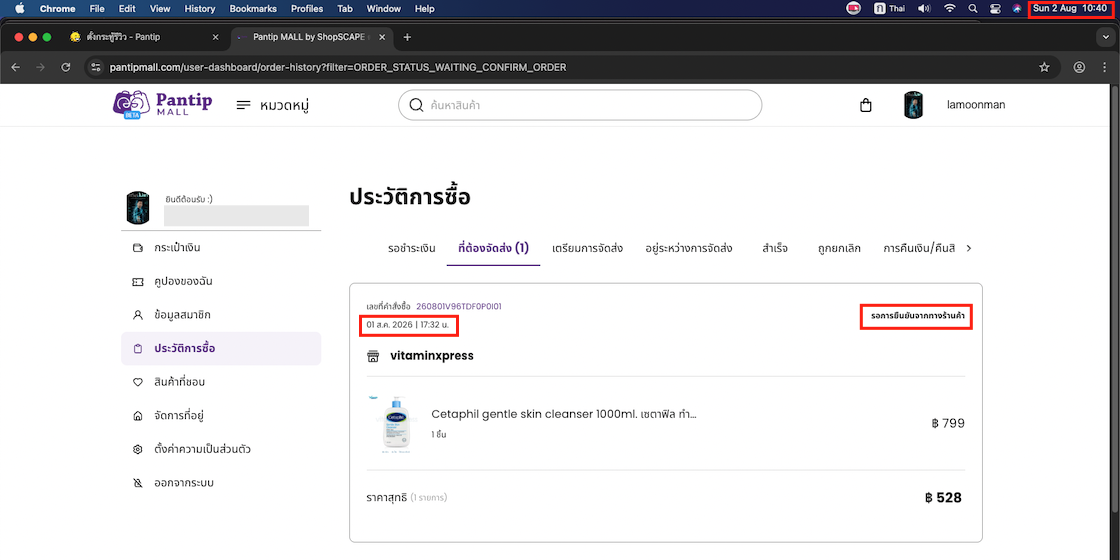The width and height of the screenshot is (1120, 560).
Task: Click the lamoonman profile avatar in header
Action: coord(914,106)
